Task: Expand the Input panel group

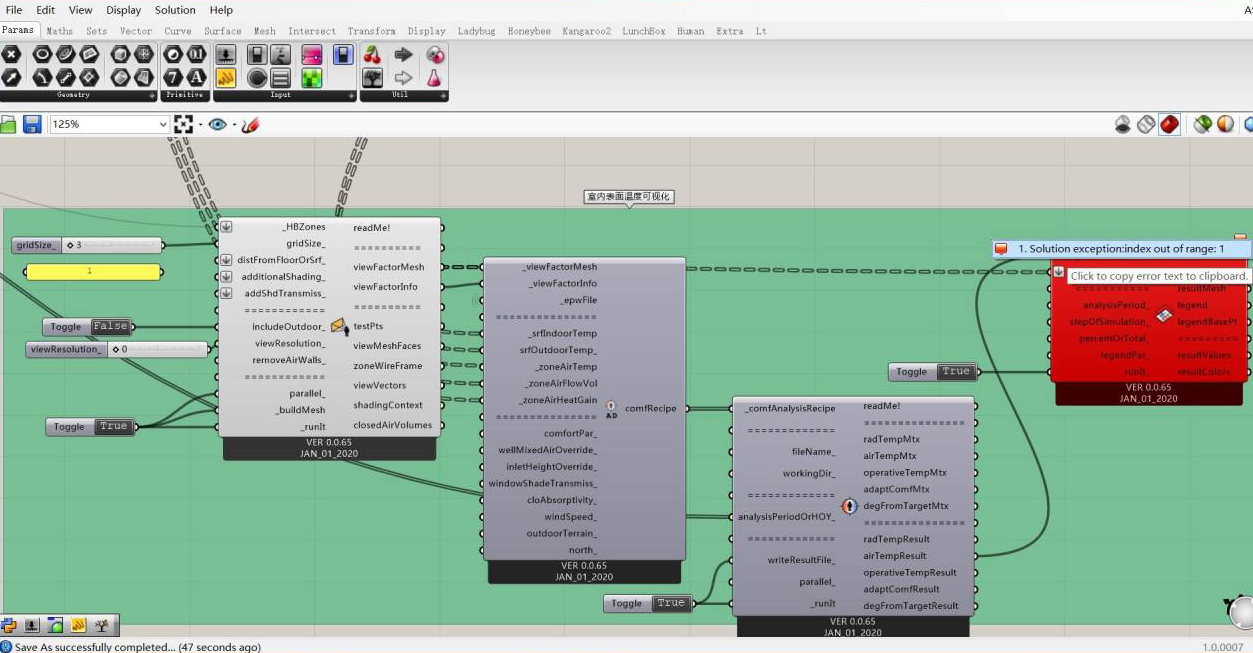Action: pyautogui.click(x=349, y=95)
